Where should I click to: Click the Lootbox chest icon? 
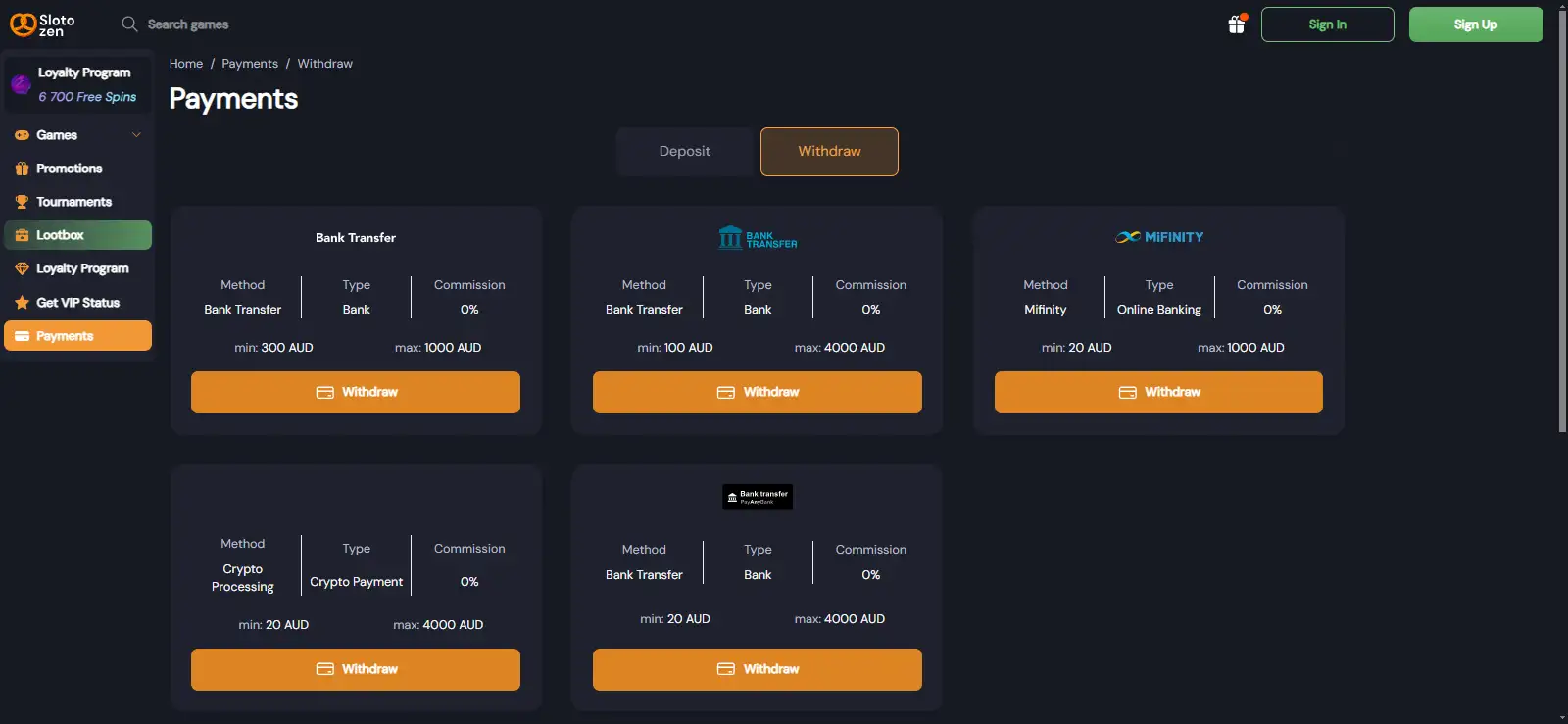coord(22,235)
